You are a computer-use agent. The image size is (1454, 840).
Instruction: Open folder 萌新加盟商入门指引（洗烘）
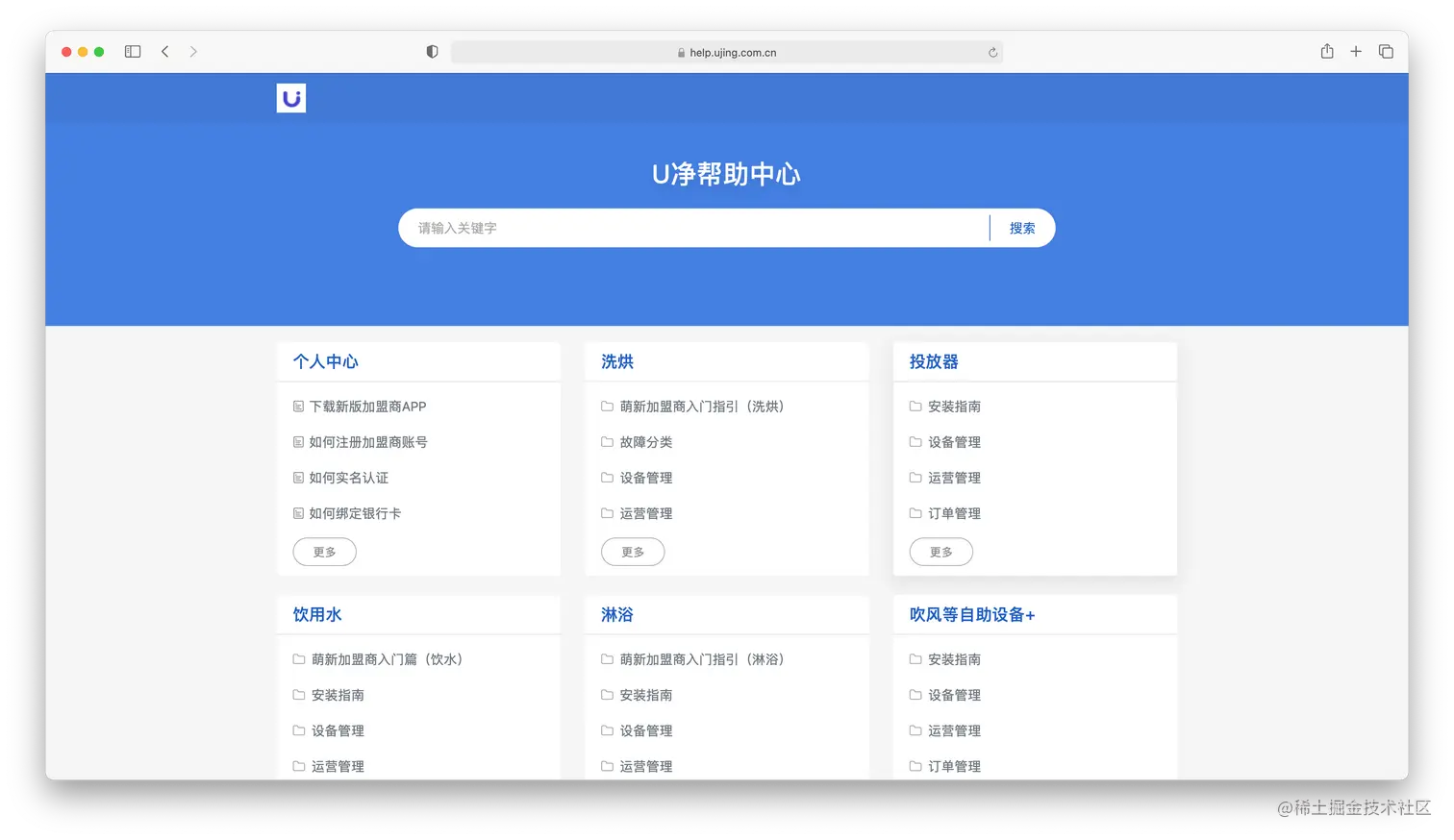pos(702,407)
